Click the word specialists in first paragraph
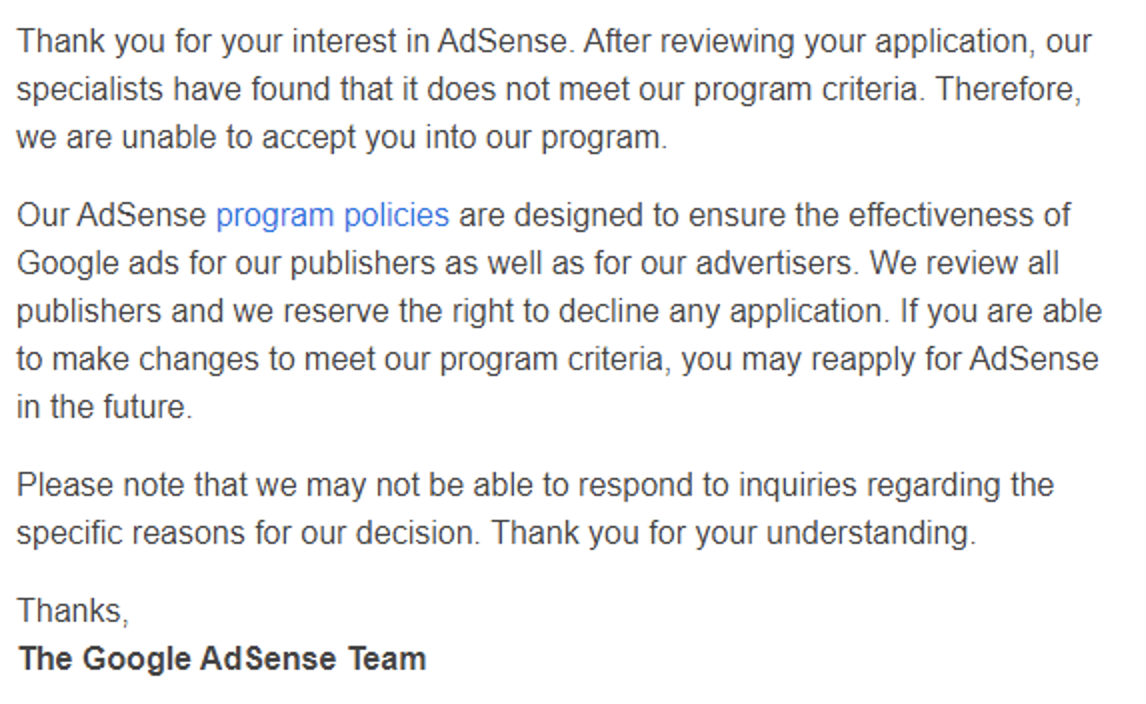1146x704 pixels. pyautogui.click(x=90, y=90)
